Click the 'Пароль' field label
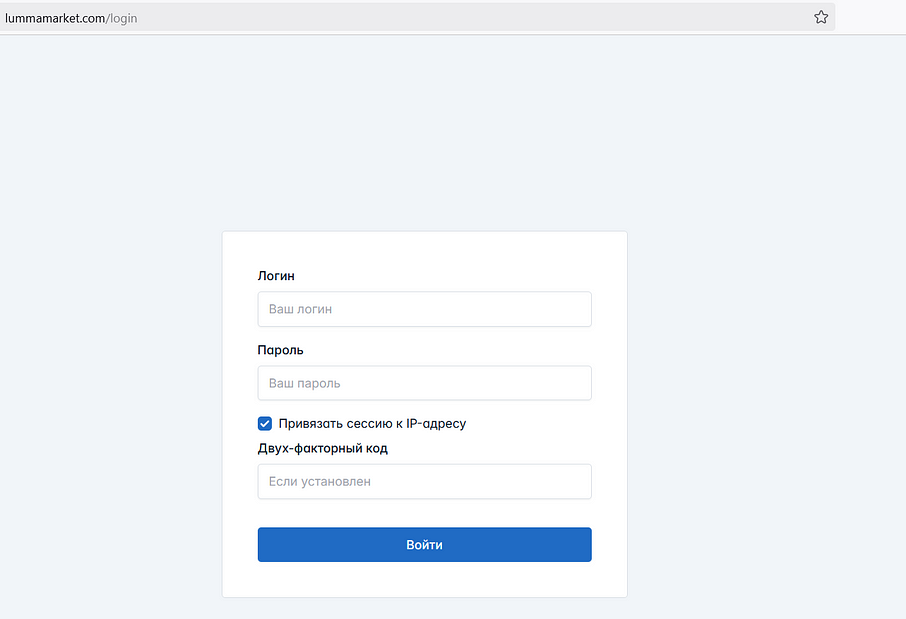 click(280, 350)
